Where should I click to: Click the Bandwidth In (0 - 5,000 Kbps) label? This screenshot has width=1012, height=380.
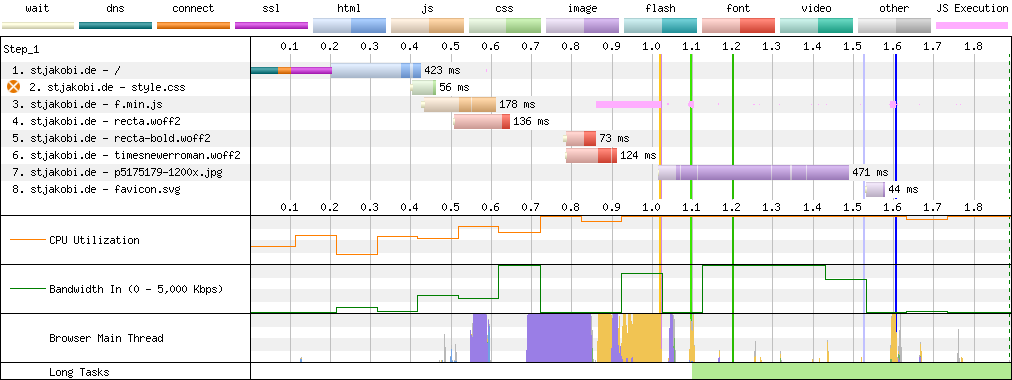pyautogui.click(x=136, y=289)
